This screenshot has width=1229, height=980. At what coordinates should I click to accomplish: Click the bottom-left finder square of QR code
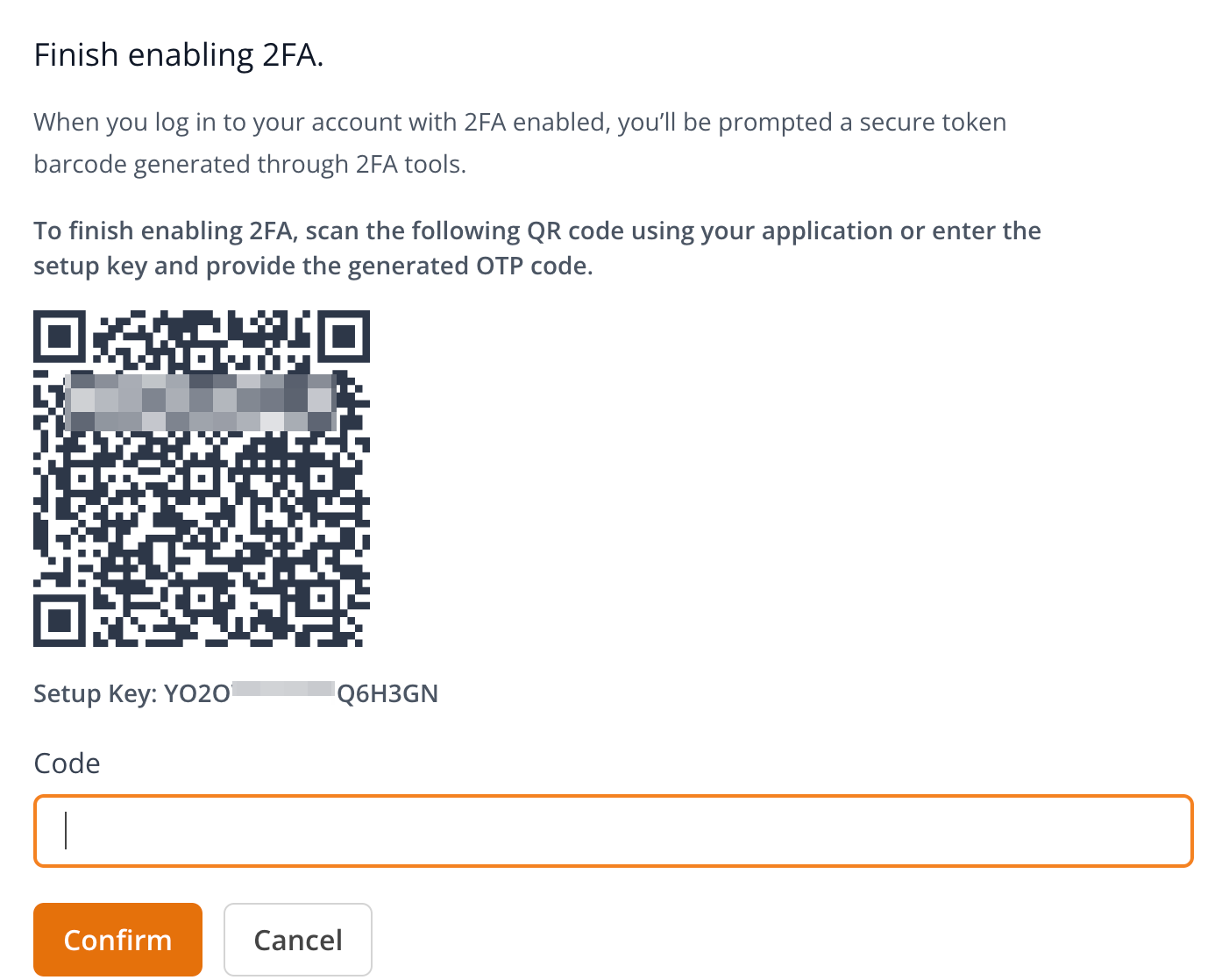tap(60, 621)
